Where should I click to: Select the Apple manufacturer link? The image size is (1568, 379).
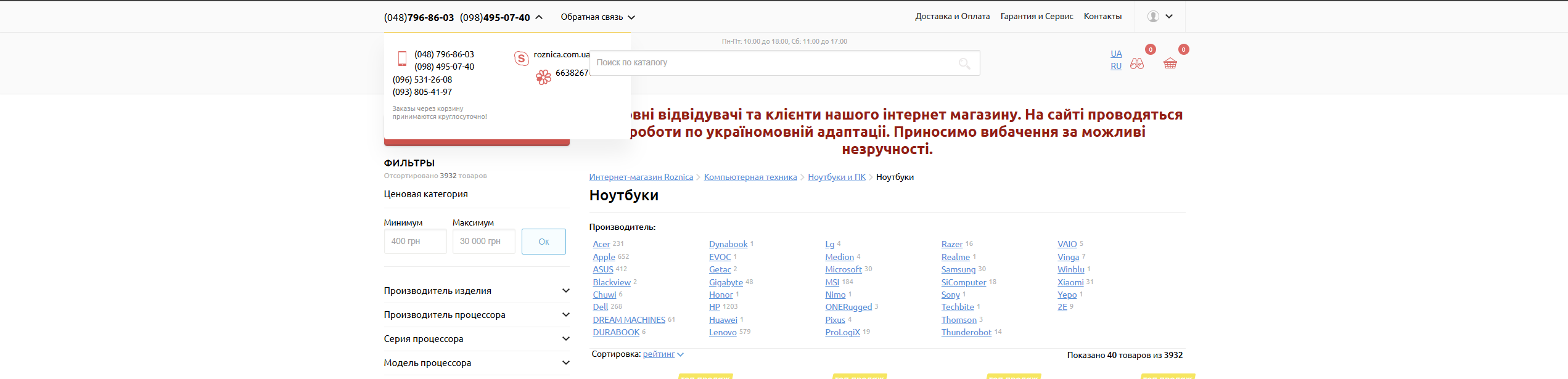(604, 257)
